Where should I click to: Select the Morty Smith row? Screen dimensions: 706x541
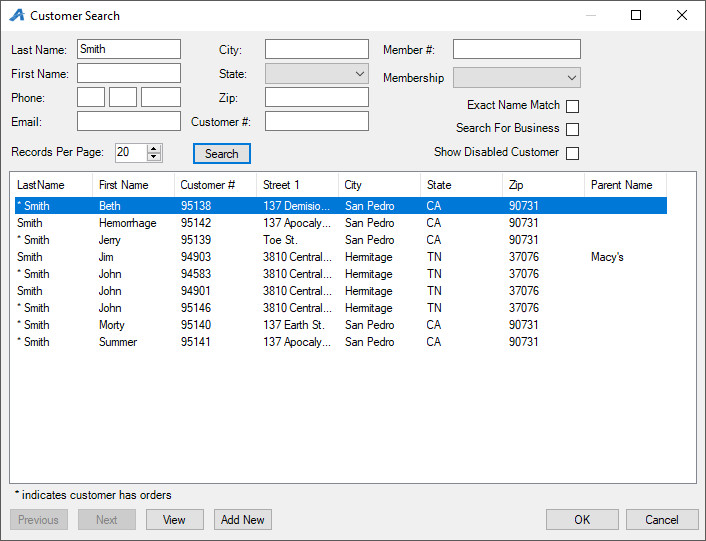pyautogui.click(x=341, y=325)
